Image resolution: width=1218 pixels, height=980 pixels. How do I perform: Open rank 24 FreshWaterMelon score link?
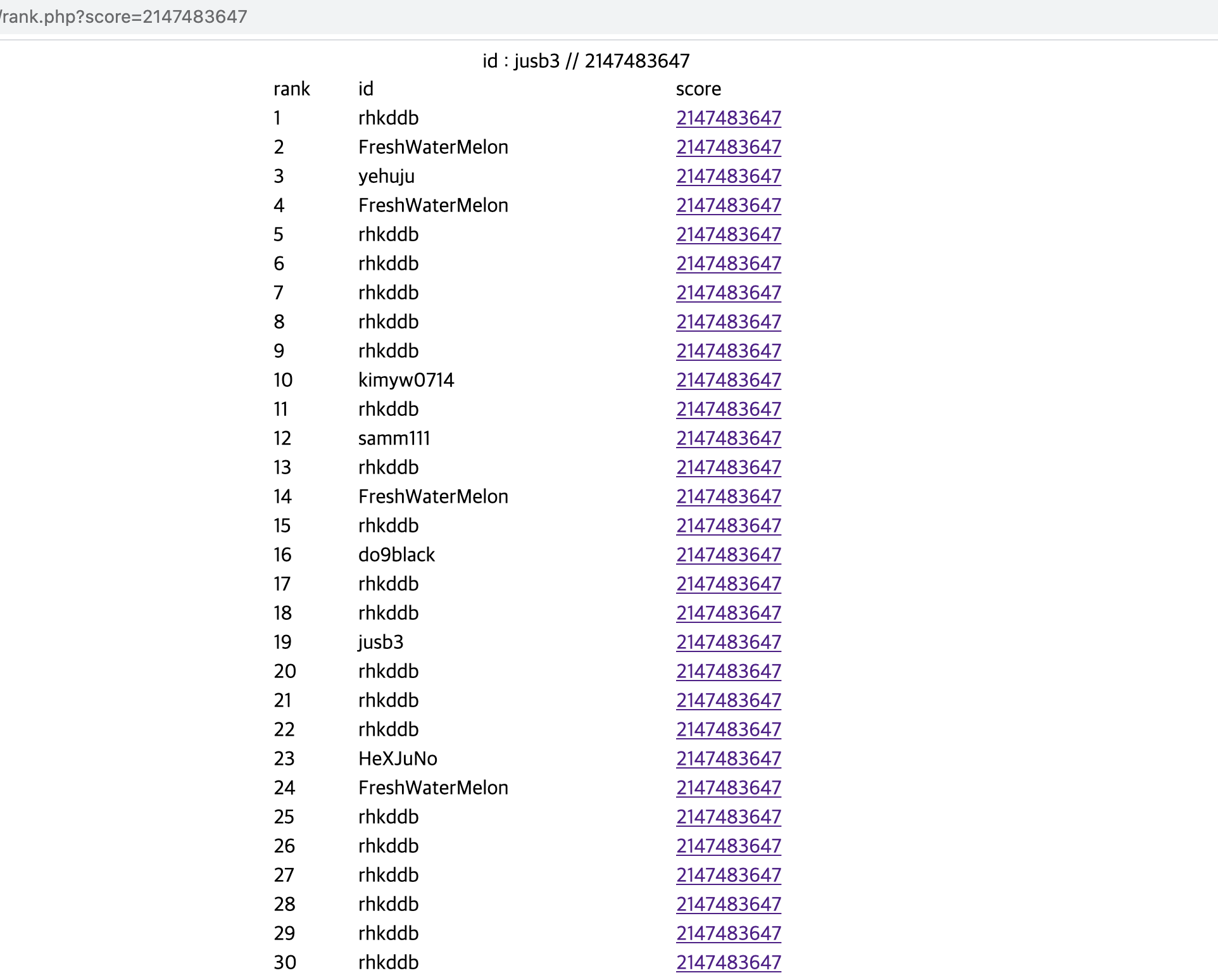(728, 788)
